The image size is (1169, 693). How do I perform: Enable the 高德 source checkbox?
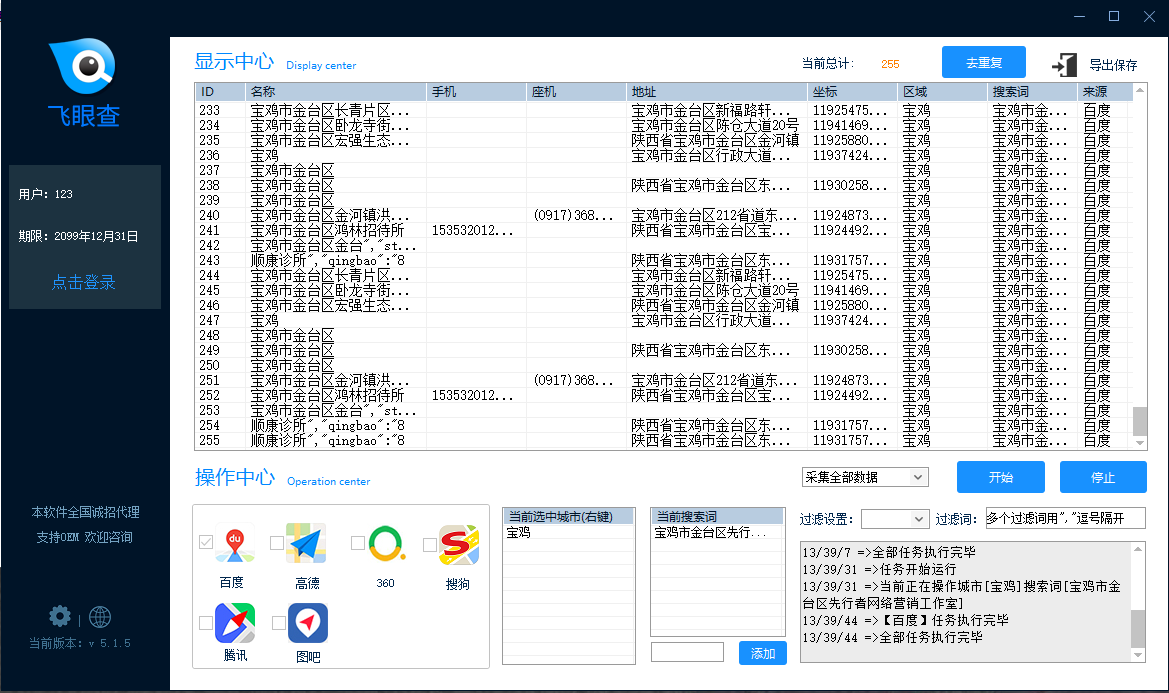coord(277,543)
